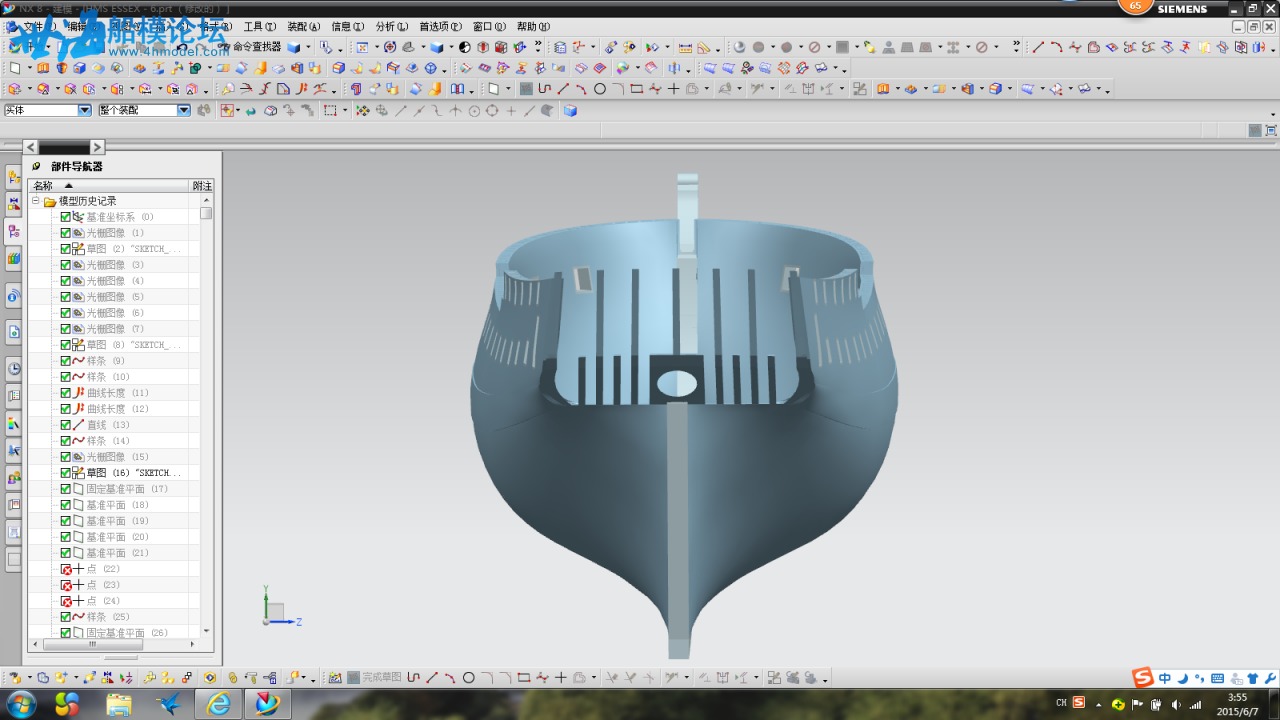Open the 命令查找器 command finder
This screenshot has height=720, width=1280.
point(256,47)
